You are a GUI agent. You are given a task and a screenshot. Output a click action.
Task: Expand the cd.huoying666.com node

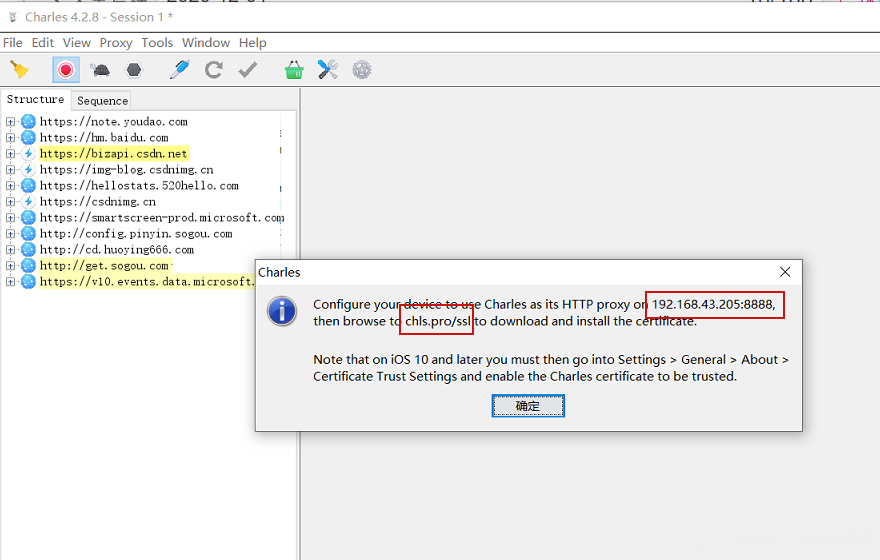coord(10,249)
